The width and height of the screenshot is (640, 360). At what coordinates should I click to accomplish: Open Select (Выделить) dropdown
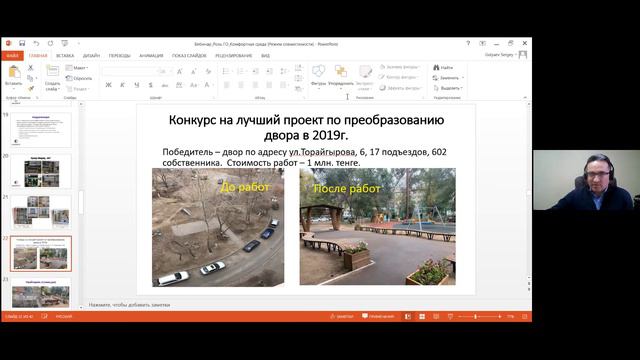click(448, 88)
